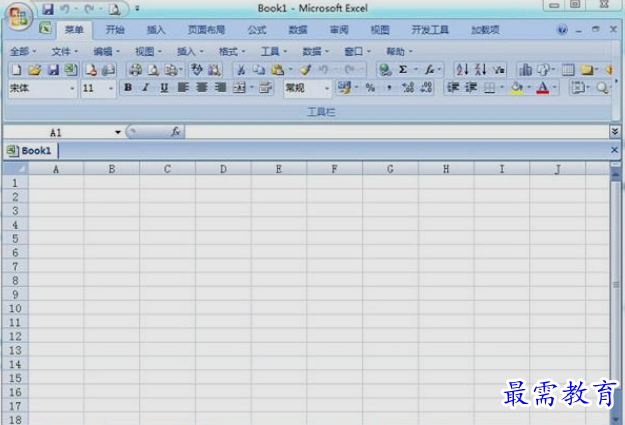Screen dimensions: 625x425
Task: Apply comma style format
Action: click(x=389, y=88)
